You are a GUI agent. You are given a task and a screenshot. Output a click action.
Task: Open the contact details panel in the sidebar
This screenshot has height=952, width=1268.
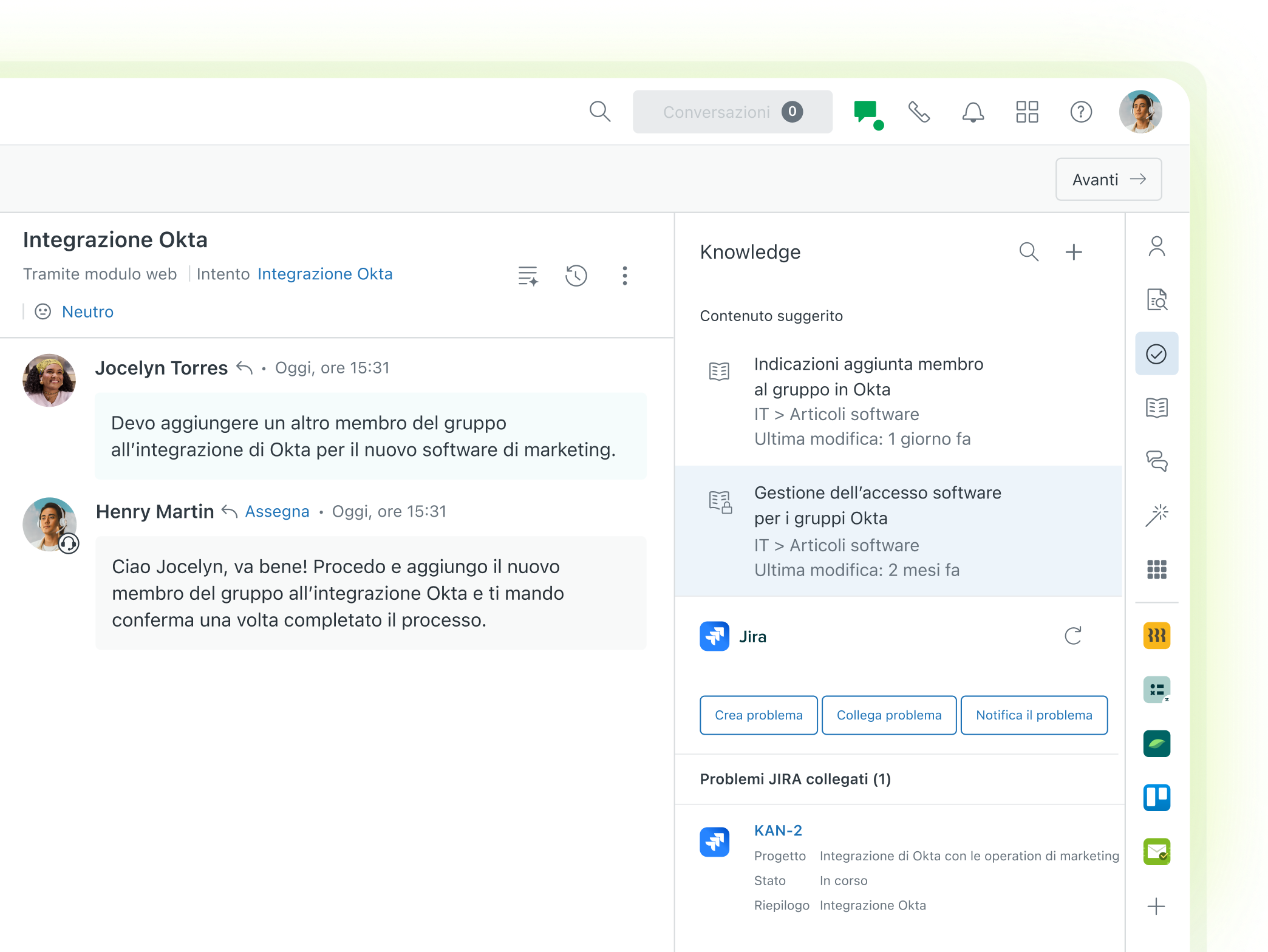pos(1157,246)
